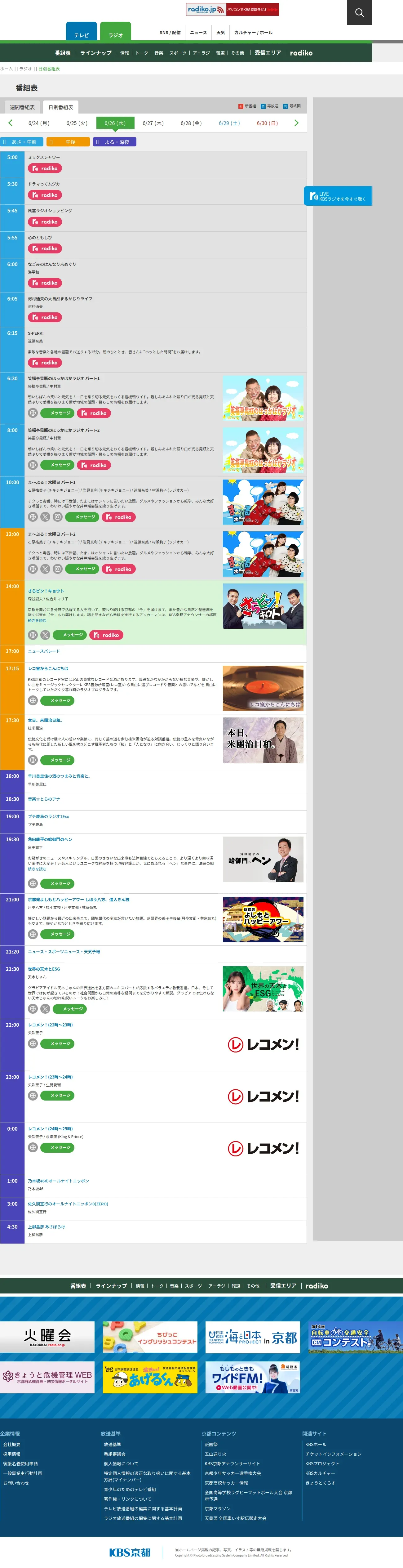The height and width of the screenshot is (1568, 403).
Task: Open 乃木坂46のオールナイトニッポン title
Action: 59,1182
